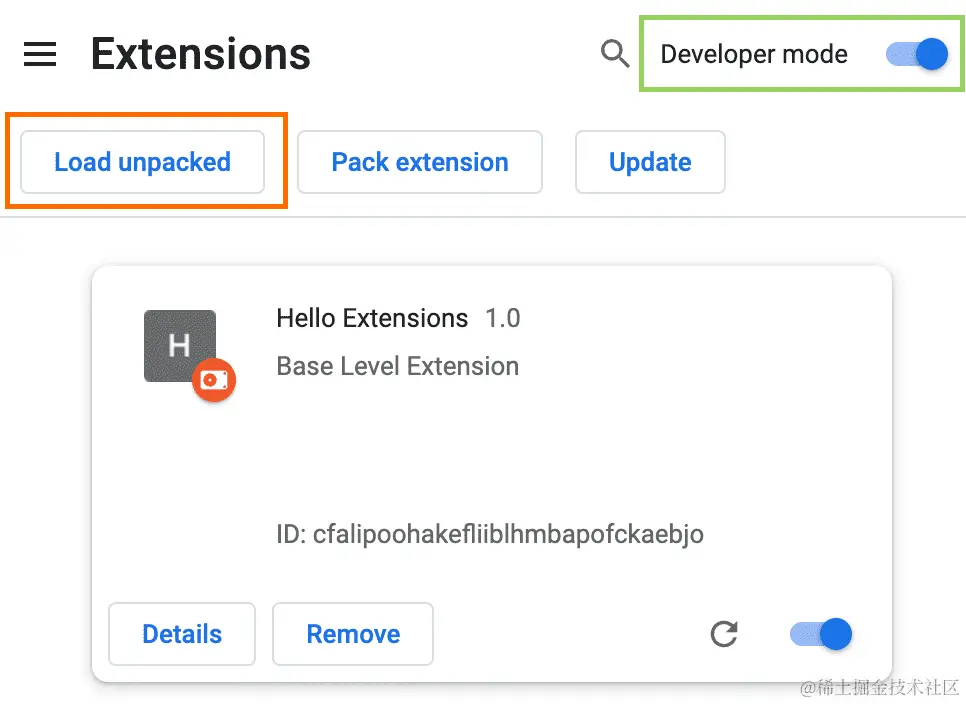
Task: Click the Base Level Extension description
Action: click(x=397, y=366)
